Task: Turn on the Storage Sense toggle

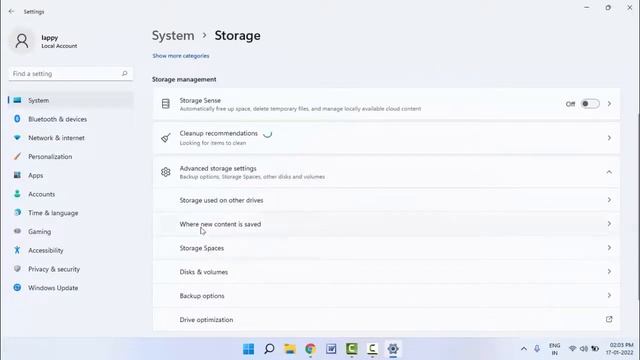Action: (x=590, y=104)
